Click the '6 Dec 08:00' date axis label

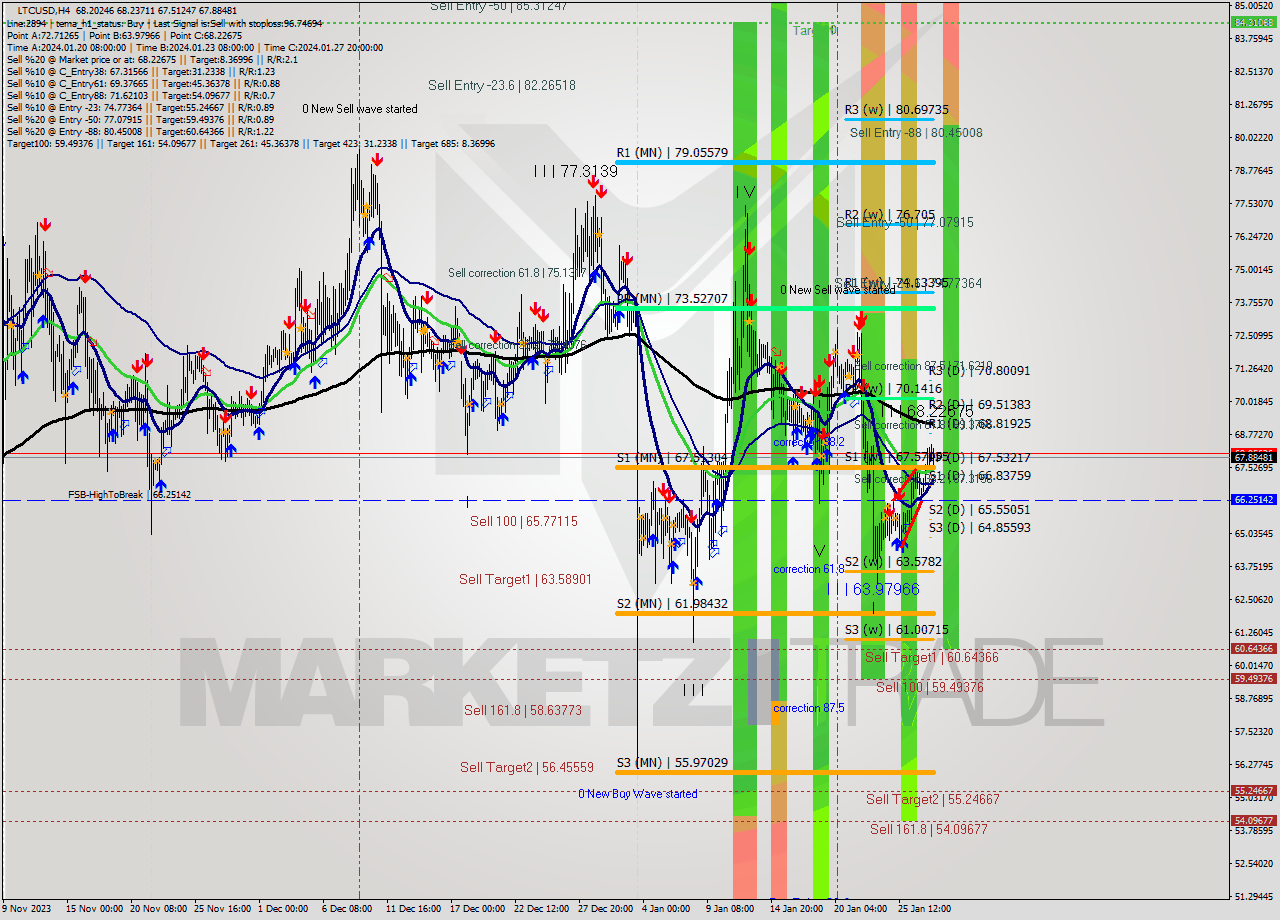click(346, 909)
